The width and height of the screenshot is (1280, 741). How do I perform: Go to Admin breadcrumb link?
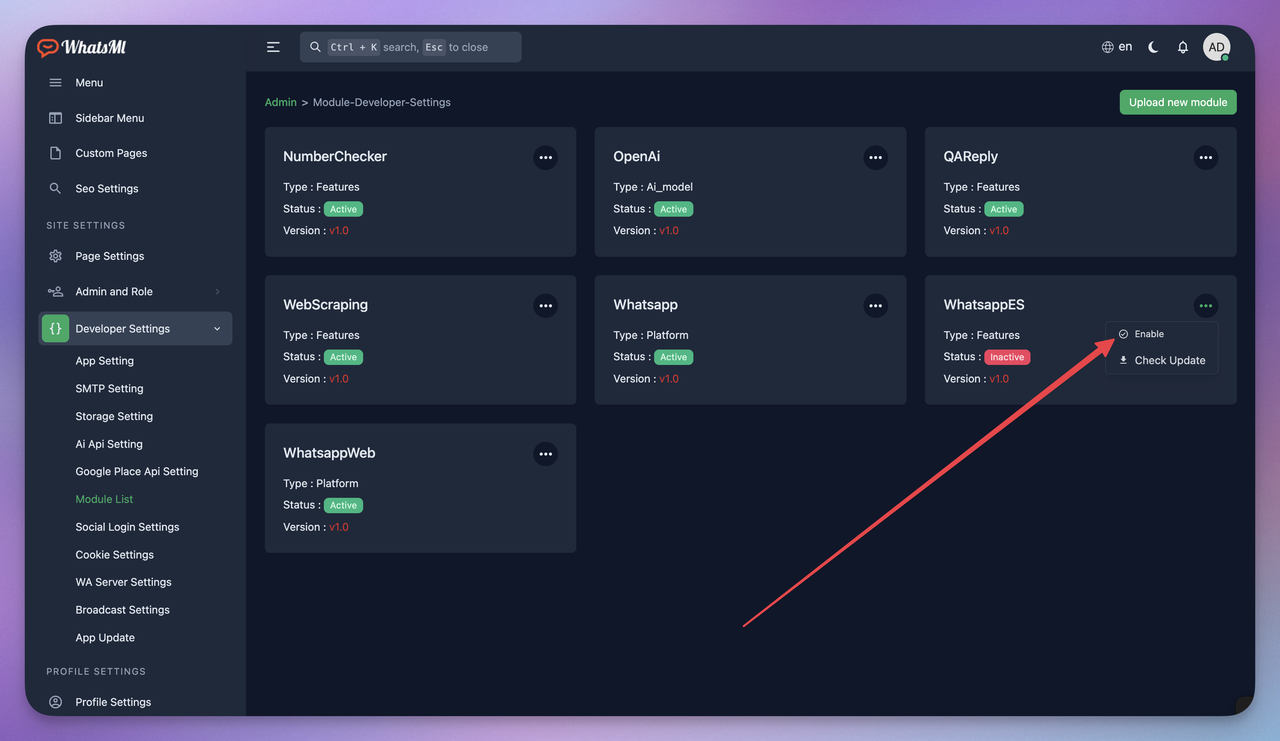(280, 102)
